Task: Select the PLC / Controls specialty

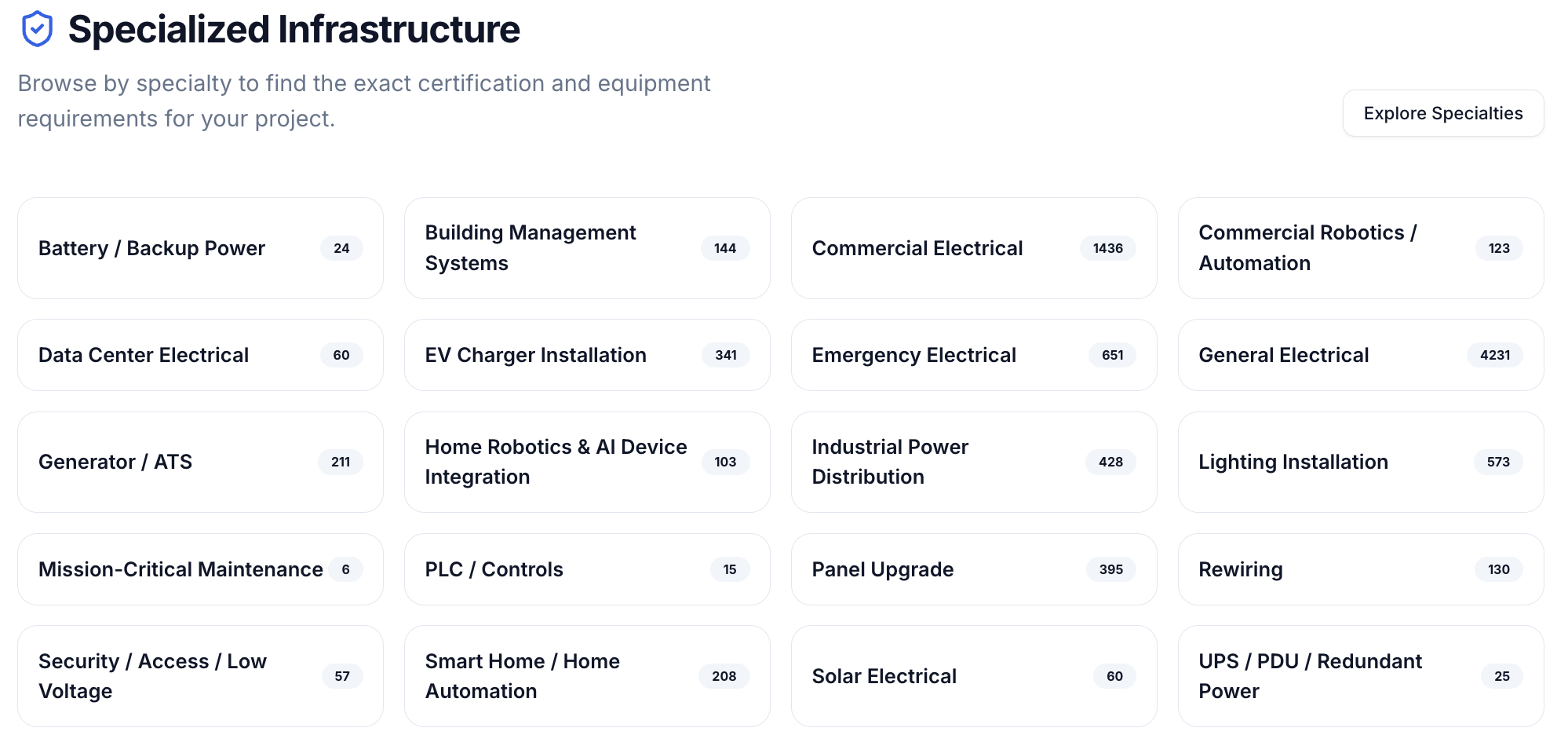Action: 587,569
